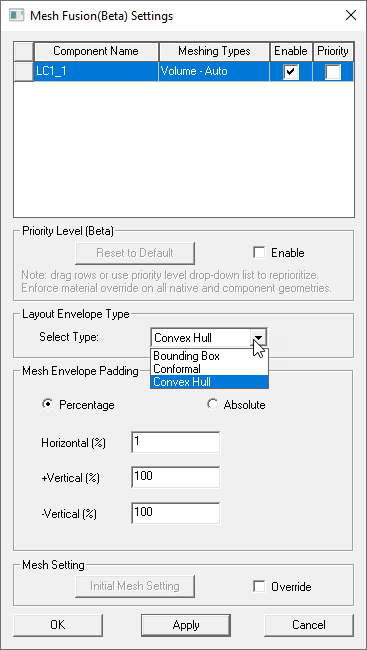Click the Component Name column header
This screenshot has height=650, width=367.
coord(96,51)
